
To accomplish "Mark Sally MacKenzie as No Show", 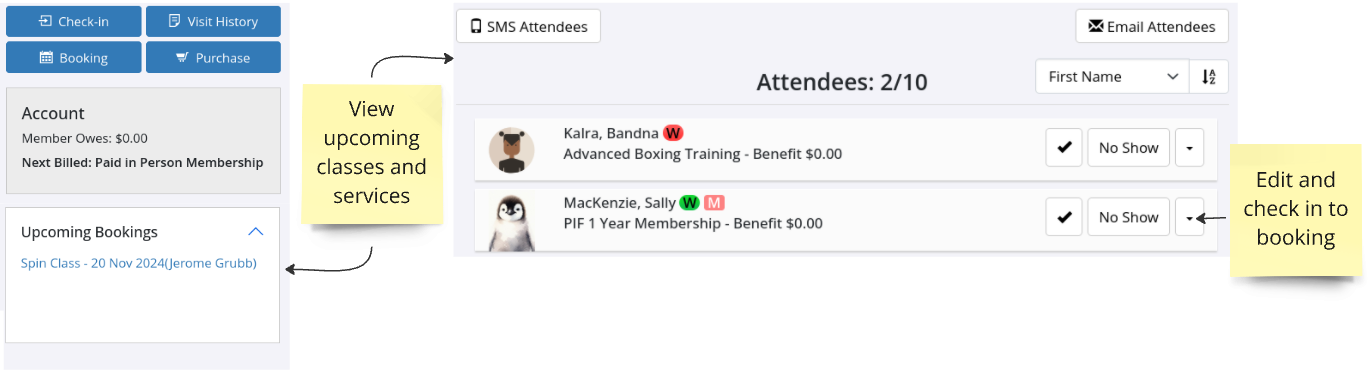I will click(x=1128, y=217).
